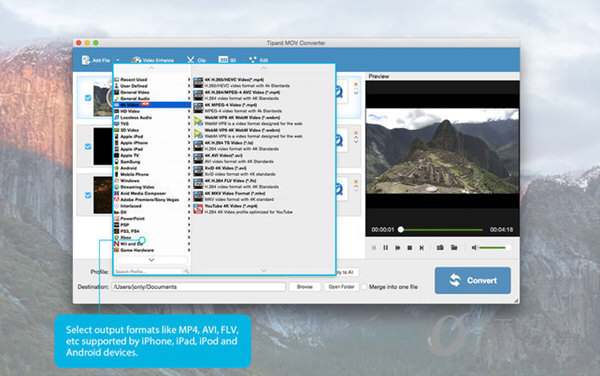Expand the 3D Video submenu arrow

tap(189, 130)
